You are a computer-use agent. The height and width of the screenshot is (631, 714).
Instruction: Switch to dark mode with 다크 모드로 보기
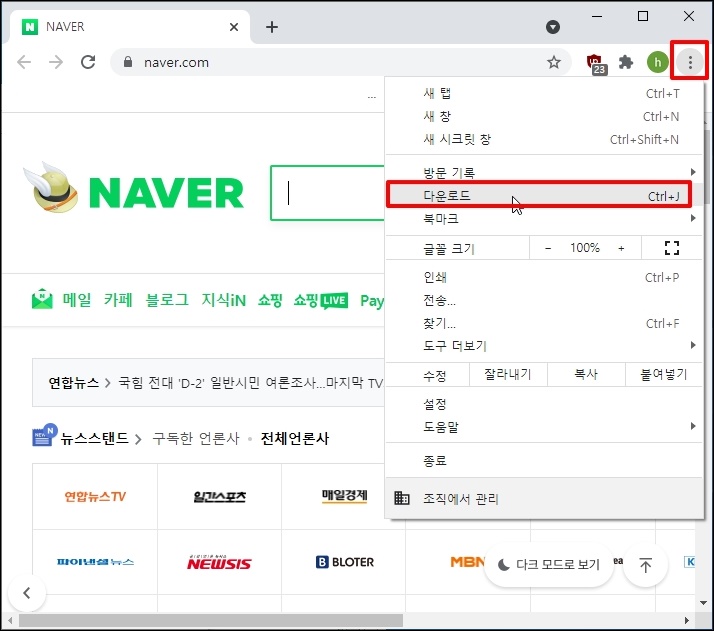pos(549,565)
